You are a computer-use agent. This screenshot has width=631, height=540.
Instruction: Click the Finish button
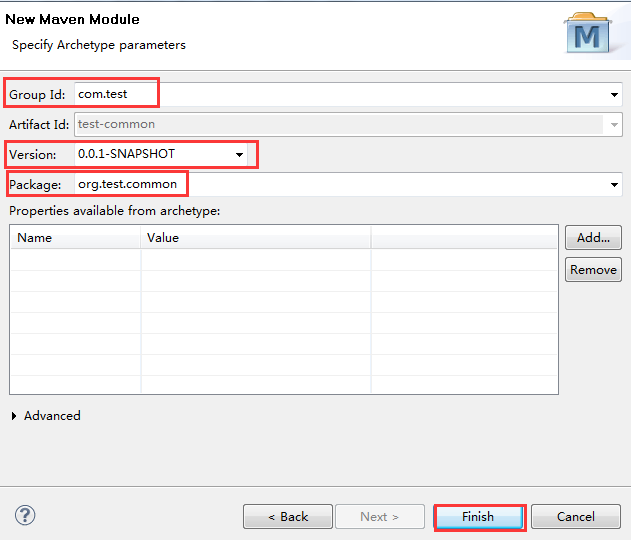pyautogui.click(x=479, y=517)
